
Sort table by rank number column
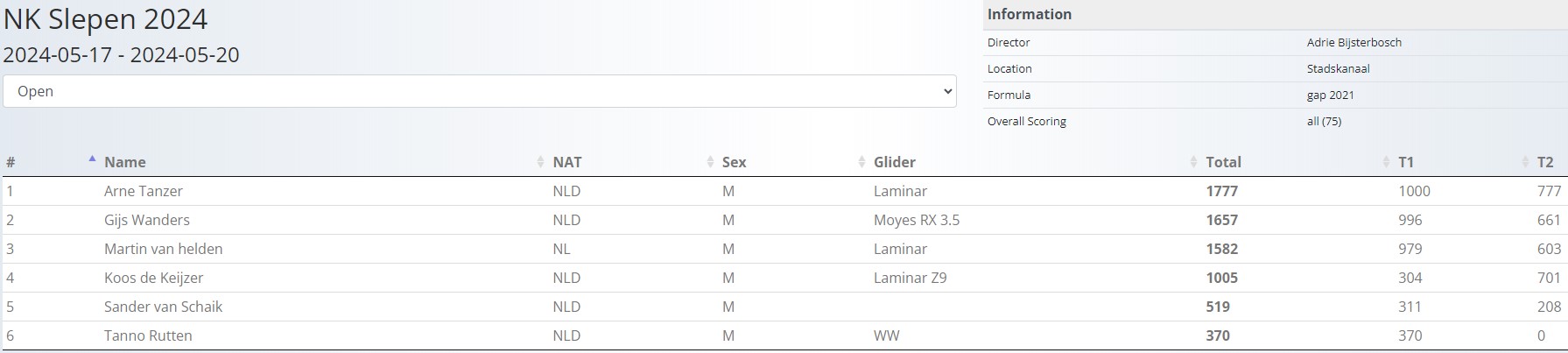pyautogui.click(x=11, y=162)
